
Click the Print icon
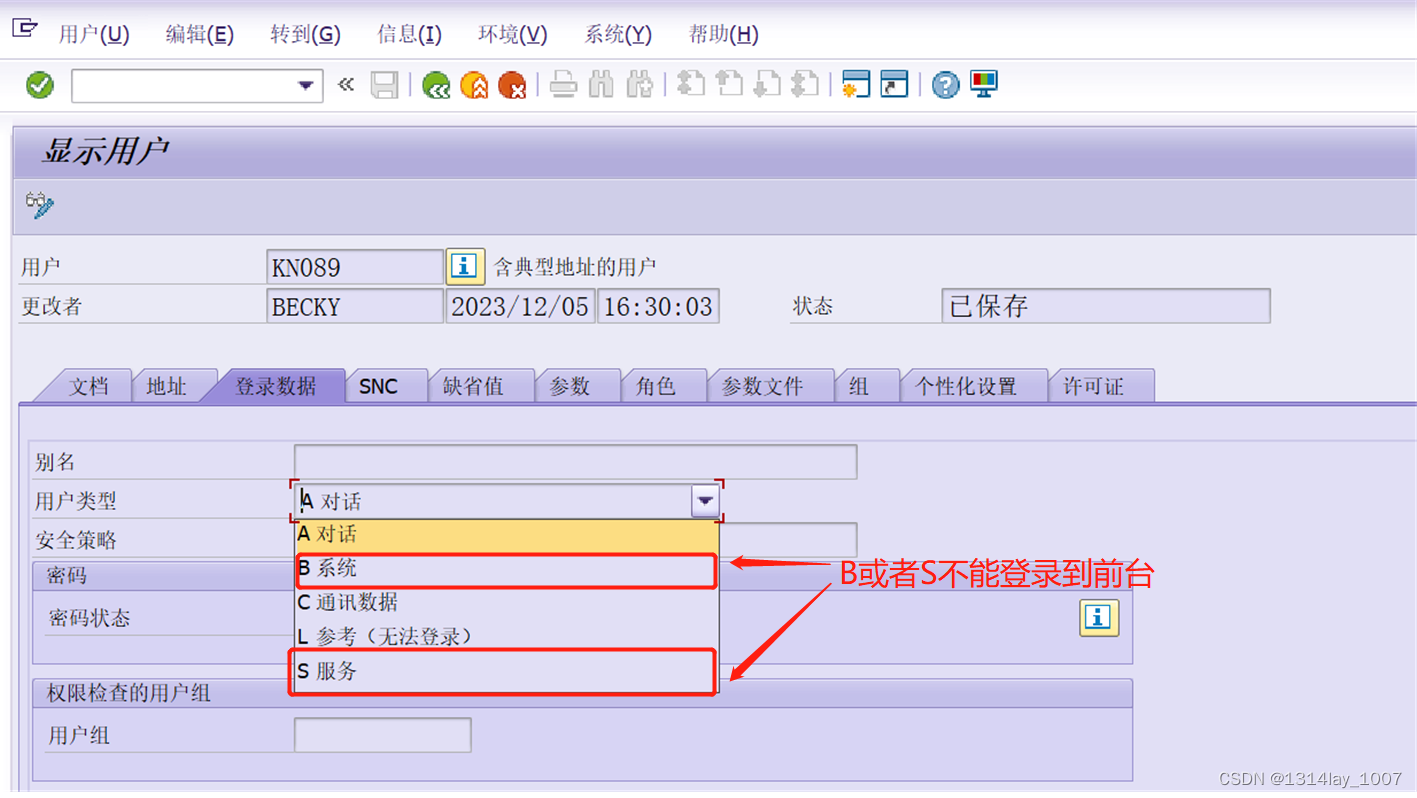tap(563, 85)
